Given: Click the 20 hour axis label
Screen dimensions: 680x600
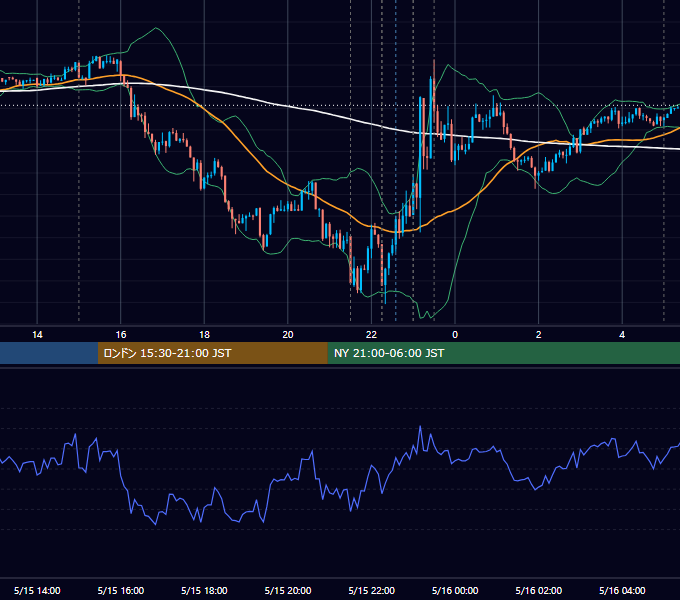Looking at the screenshot, I should [x=288, y=335].
